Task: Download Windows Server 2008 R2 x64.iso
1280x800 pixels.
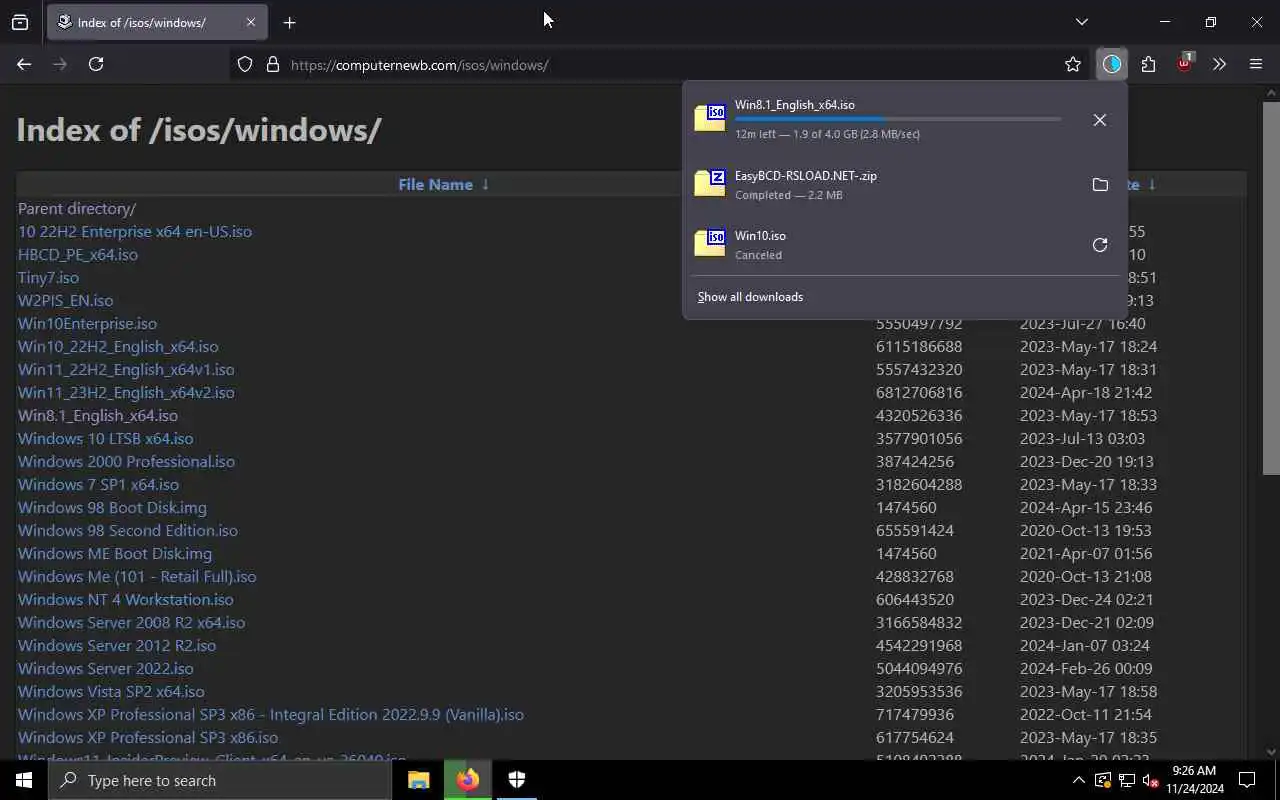Action: 131,622
